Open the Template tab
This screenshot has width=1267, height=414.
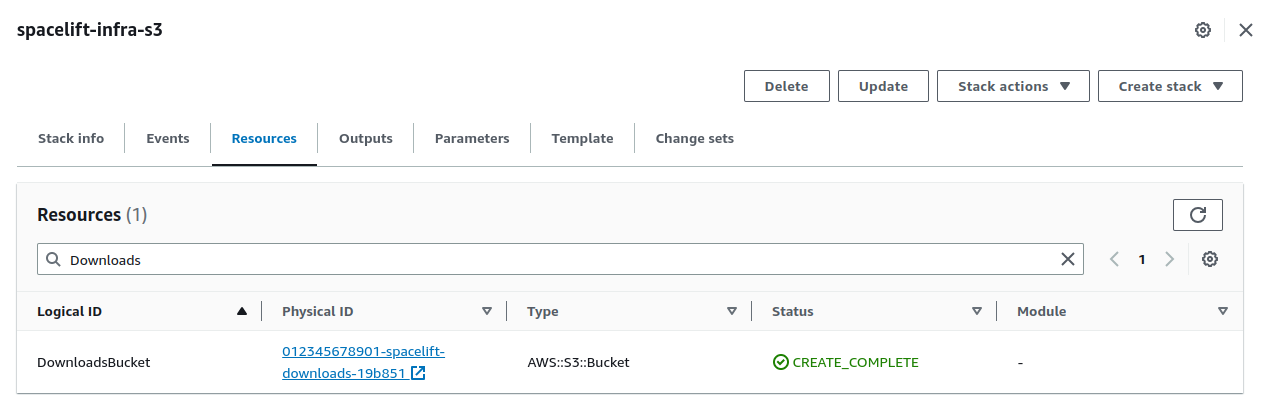pos(582,139)
